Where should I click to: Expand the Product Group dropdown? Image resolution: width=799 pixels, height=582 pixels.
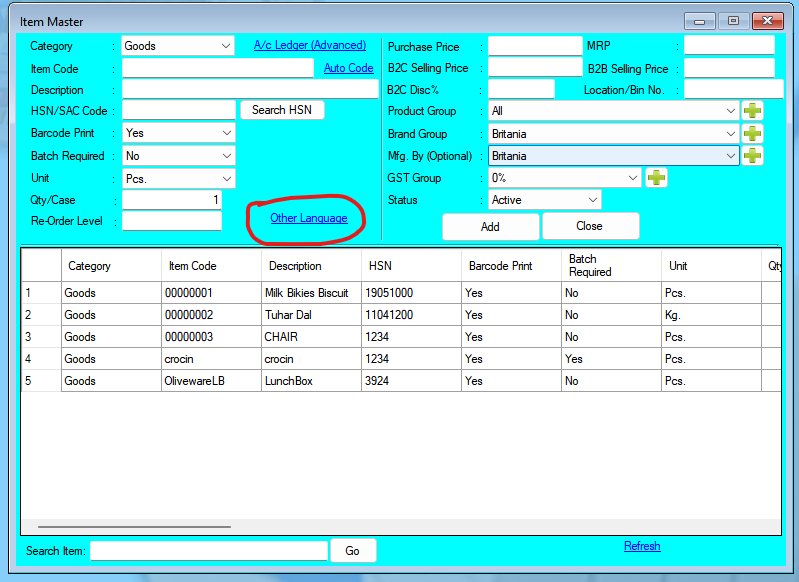tap(614, 111)
